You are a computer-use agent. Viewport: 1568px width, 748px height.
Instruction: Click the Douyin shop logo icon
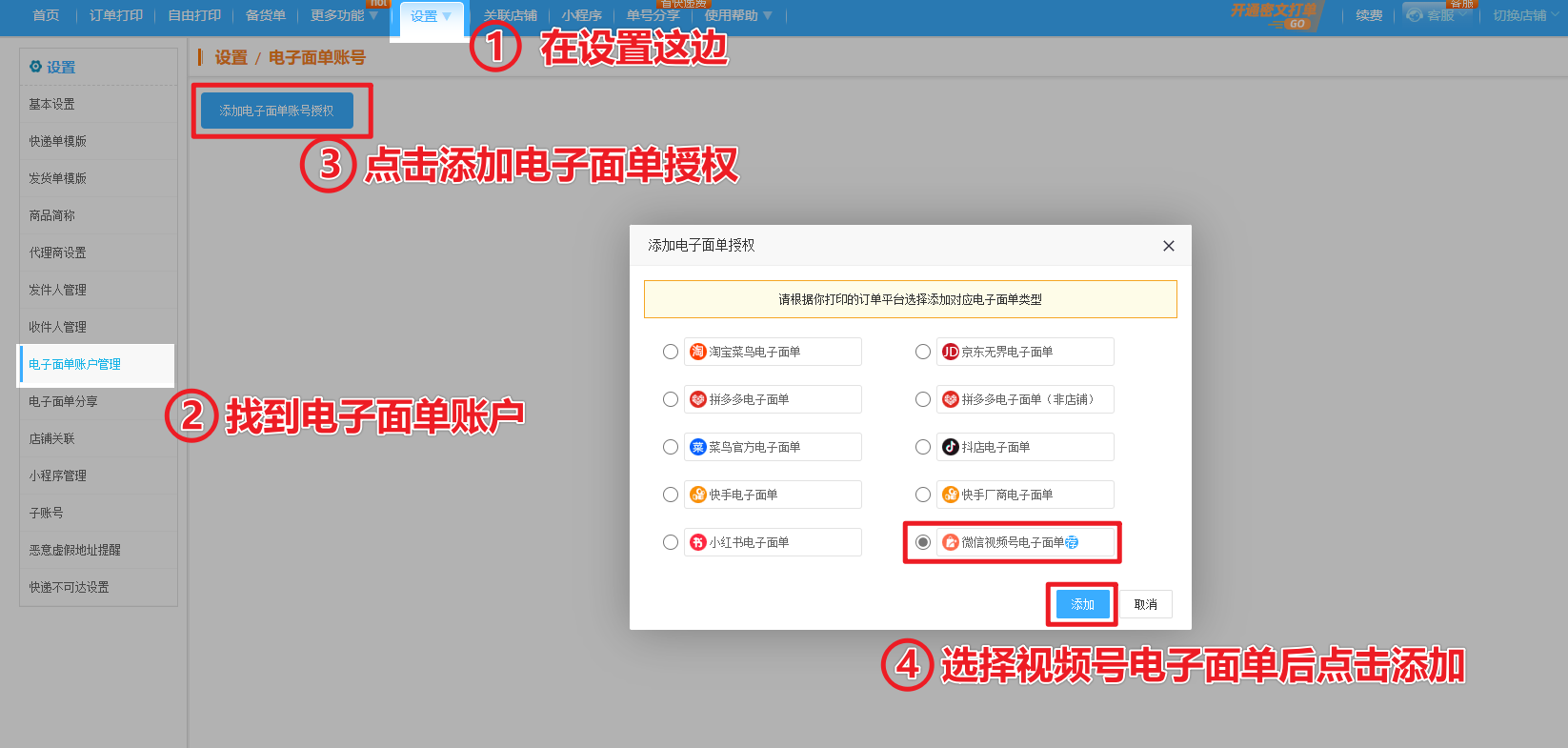(x=951, y=447)
